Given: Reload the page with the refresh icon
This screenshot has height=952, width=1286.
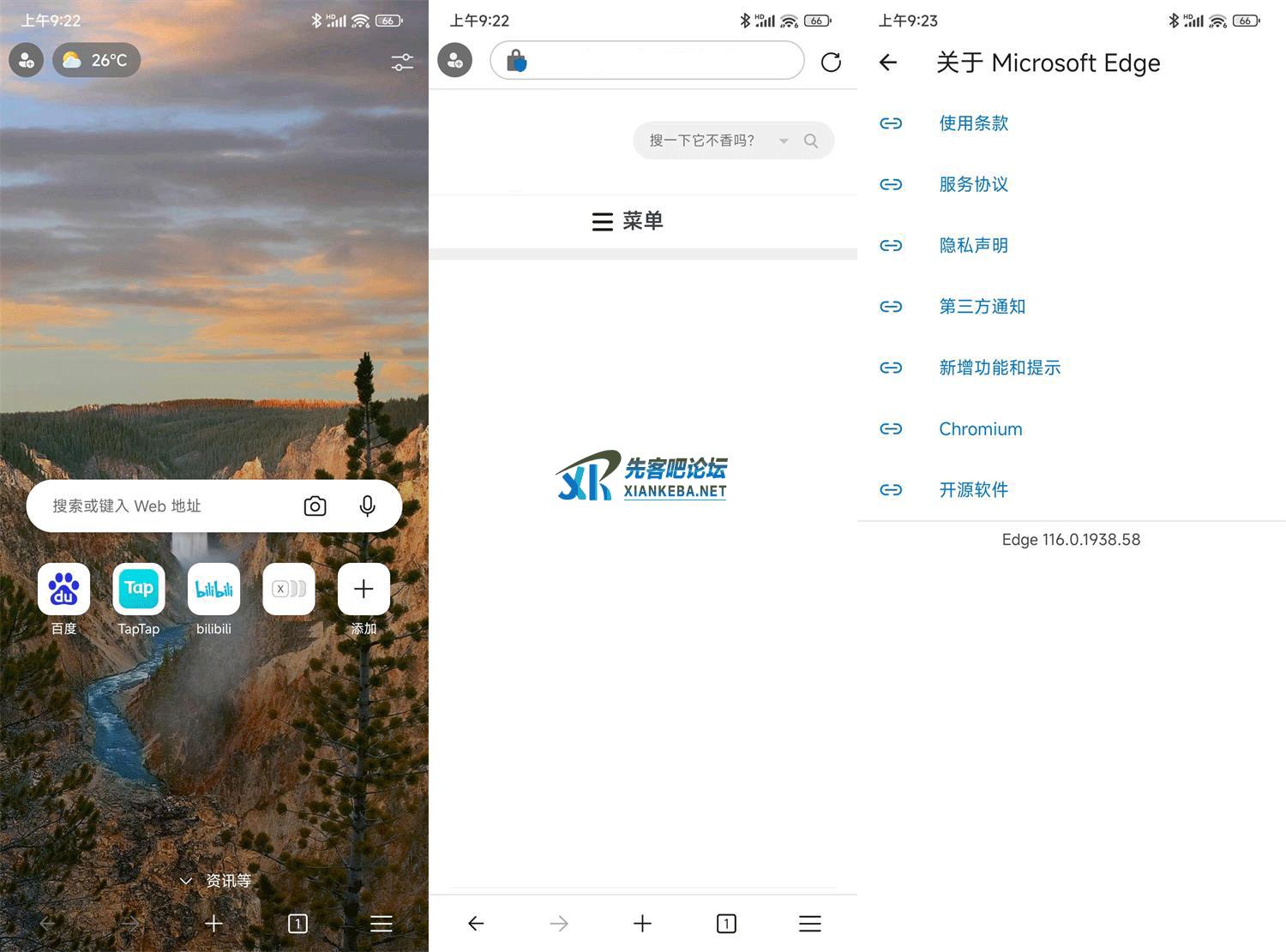Looking at the screenshot, I should [831, 62].
